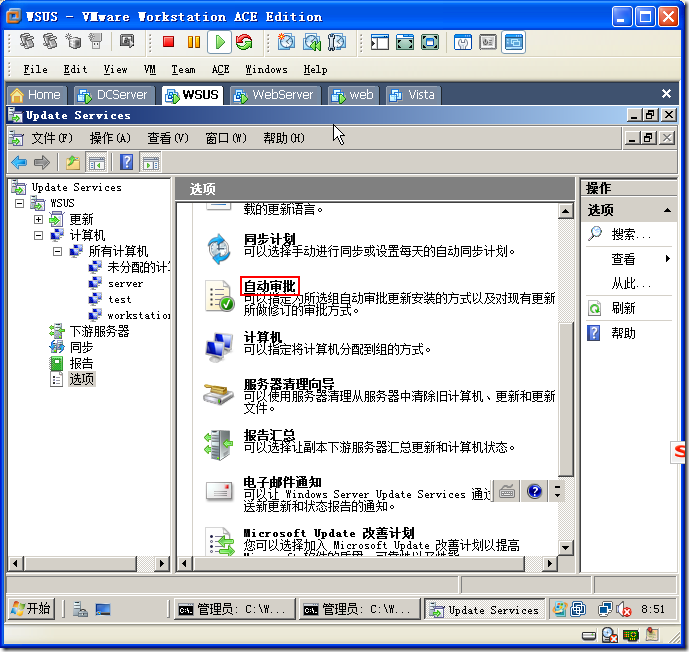Open the 服务器清理向导 option

click(289, 384)
